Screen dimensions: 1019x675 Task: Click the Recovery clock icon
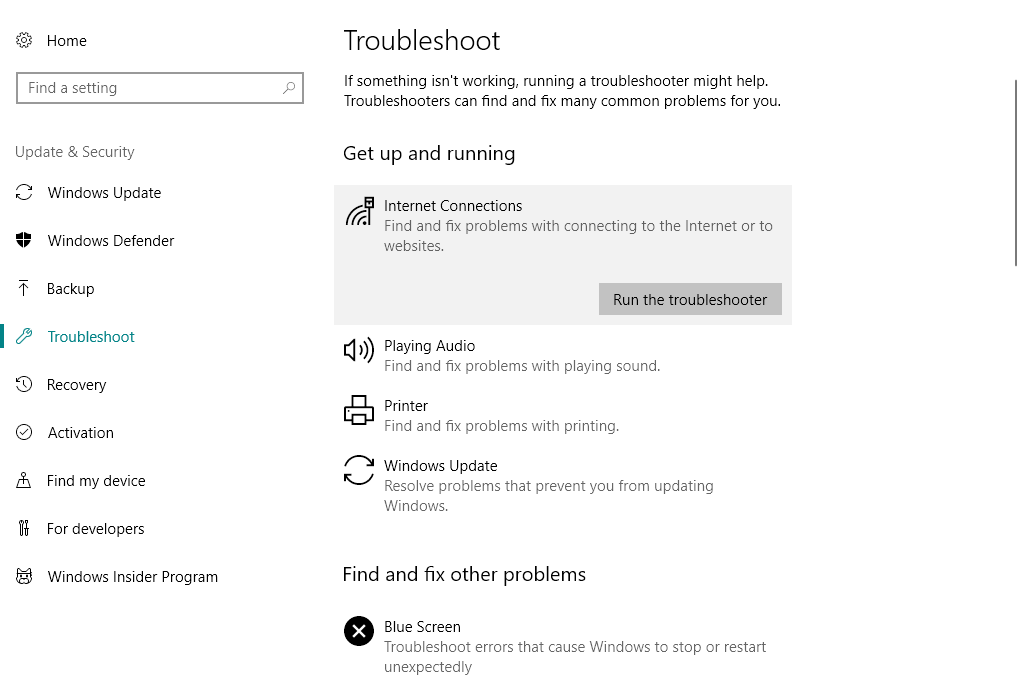(x=24, y=385)
